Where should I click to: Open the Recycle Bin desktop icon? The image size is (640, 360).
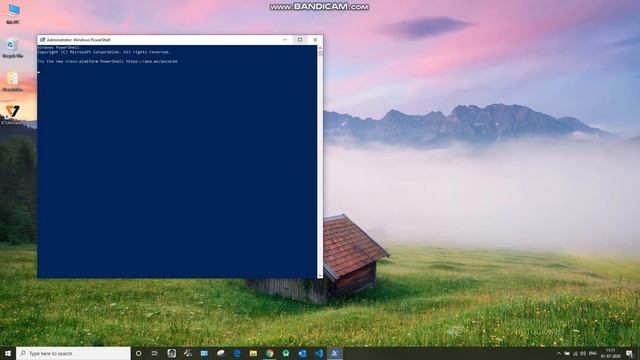point(12,47)
